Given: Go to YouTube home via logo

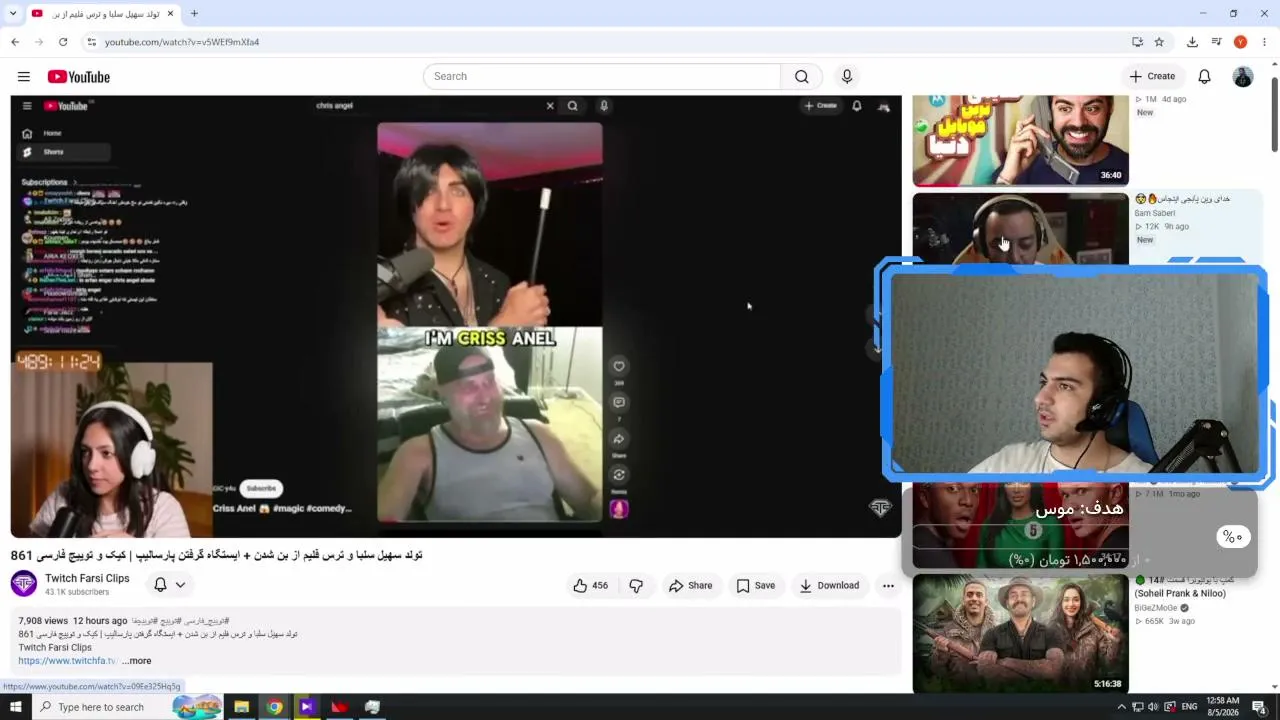Looking at the screenshot, I should click(x=78, y=77).
